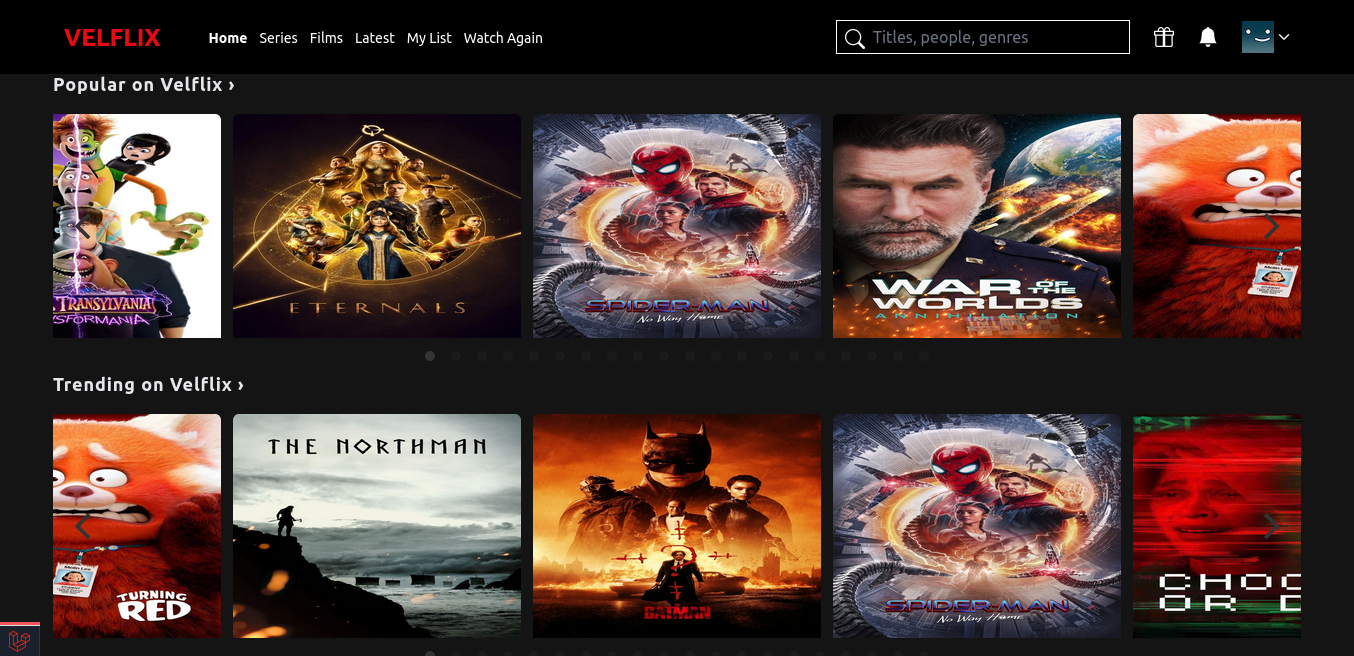Screen dimensions: 1354x656
Task: Slide Trending on Velflix carousel left
Action: (x=82, y=527)
